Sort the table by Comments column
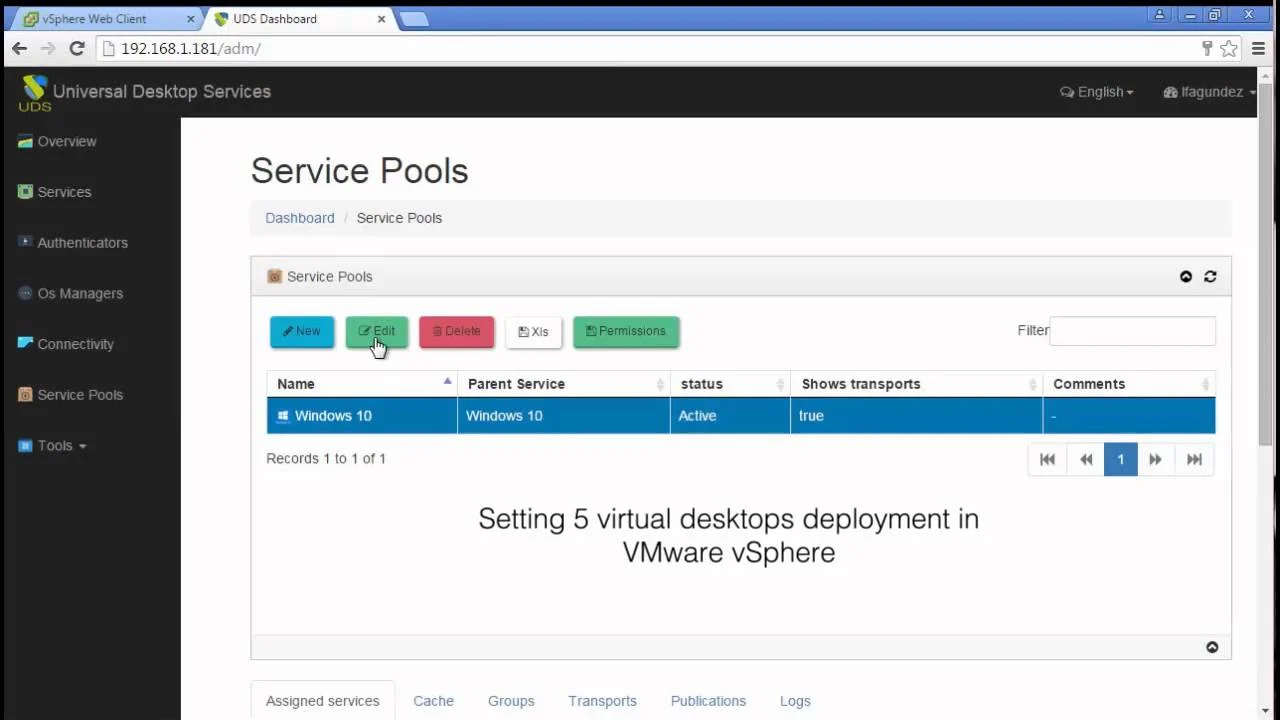Screen dimensions: 1280x720 point(1129,384)
